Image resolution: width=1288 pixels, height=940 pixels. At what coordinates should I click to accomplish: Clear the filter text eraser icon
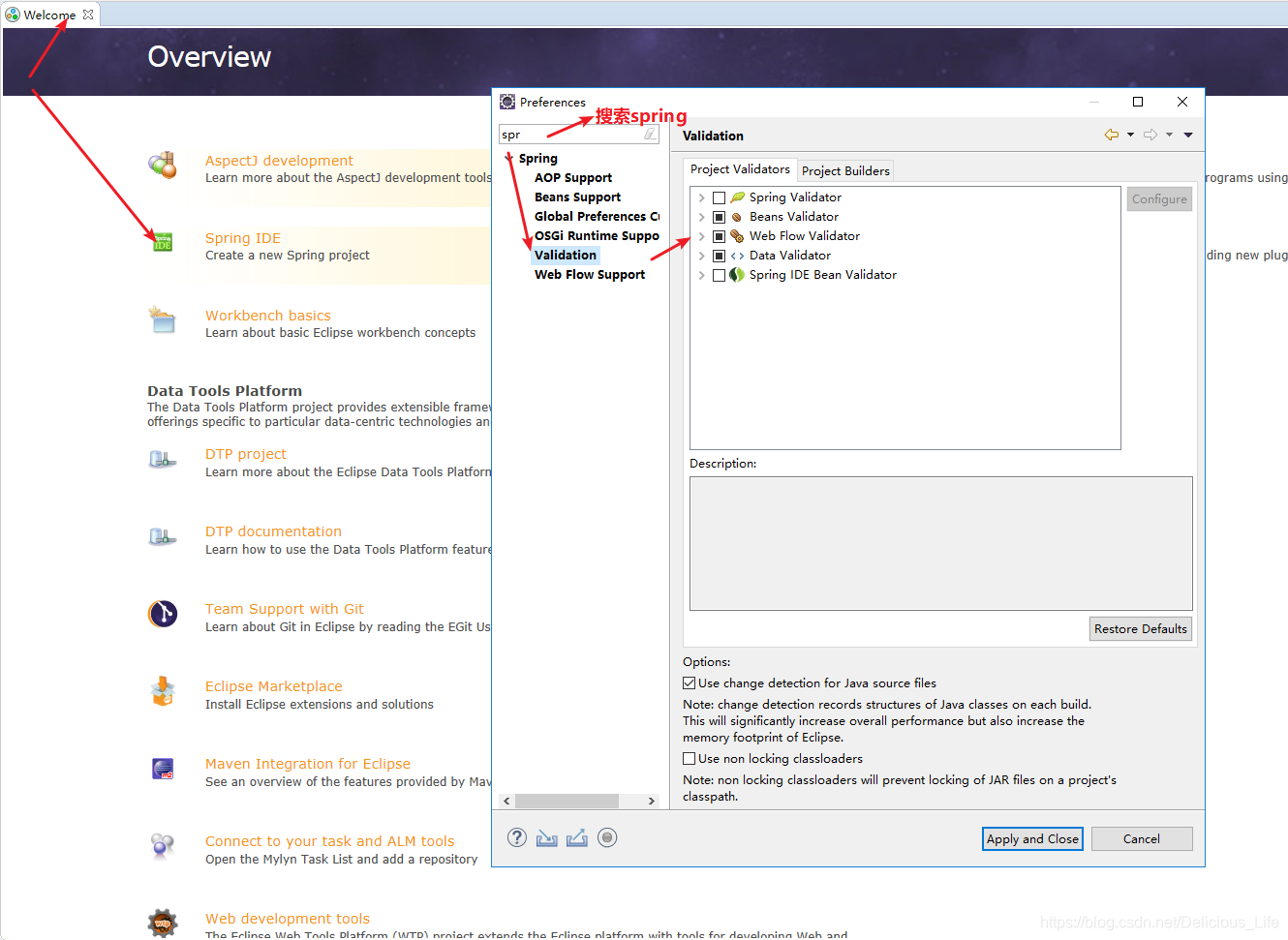coord(650,135)
